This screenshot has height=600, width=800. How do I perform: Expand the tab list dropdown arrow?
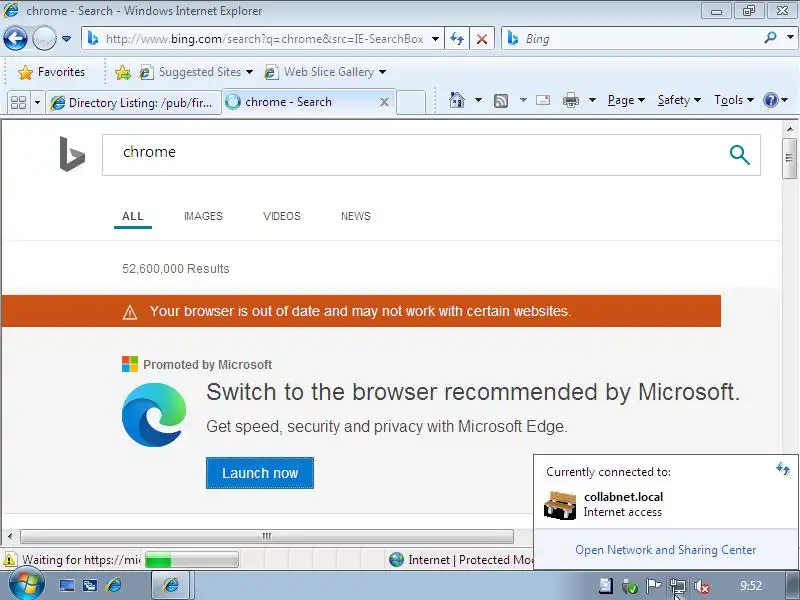point(37,103)
